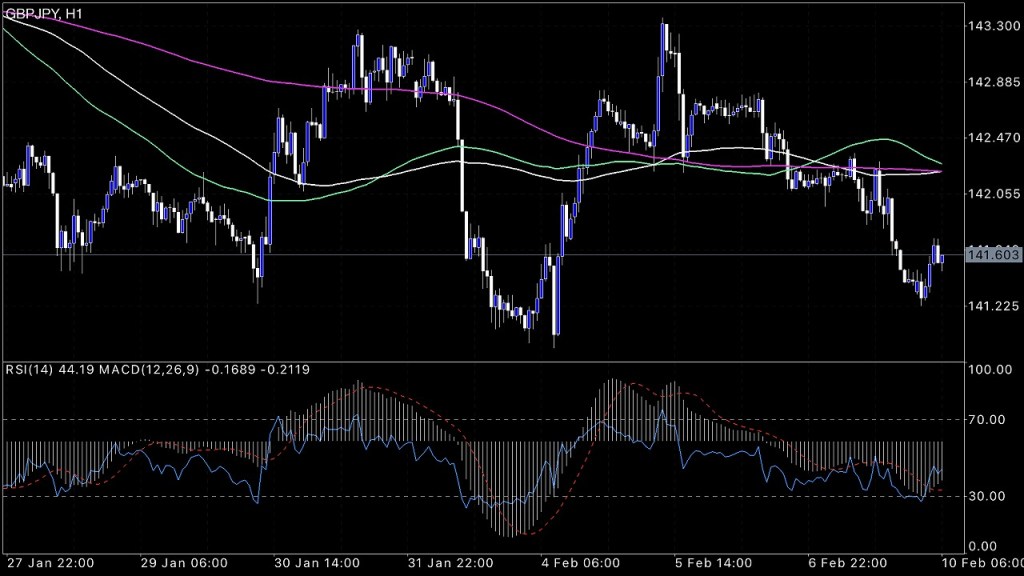Click the 27 Jan 22:00 time label

(51, 563)
